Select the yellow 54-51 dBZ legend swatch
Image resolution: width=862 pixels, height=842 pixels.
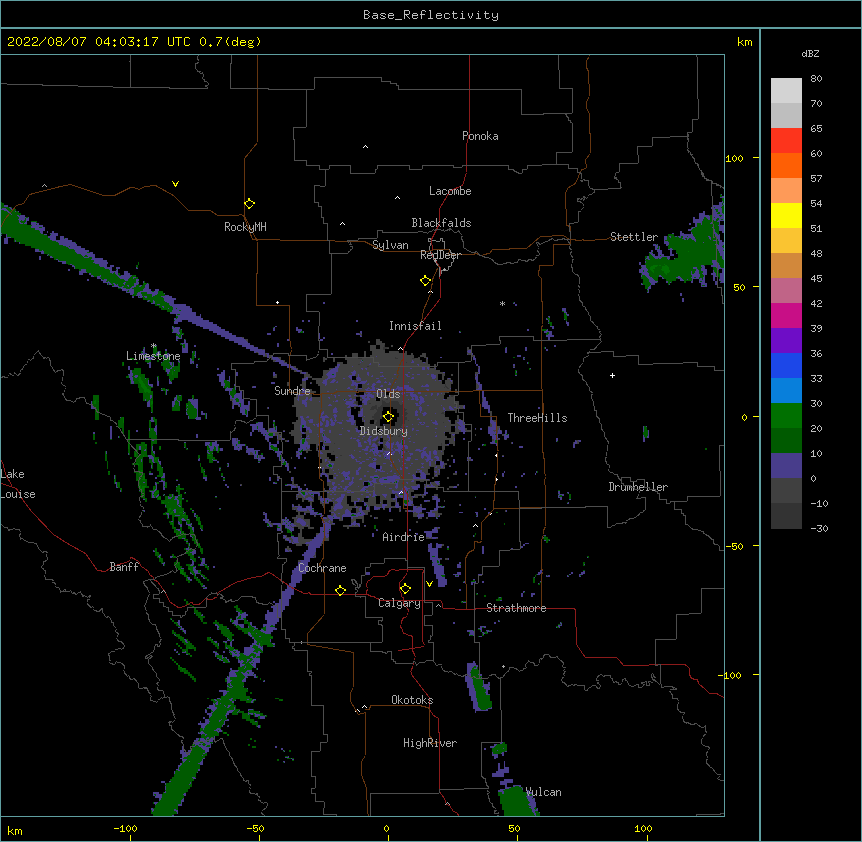click(x=786, y=215)
